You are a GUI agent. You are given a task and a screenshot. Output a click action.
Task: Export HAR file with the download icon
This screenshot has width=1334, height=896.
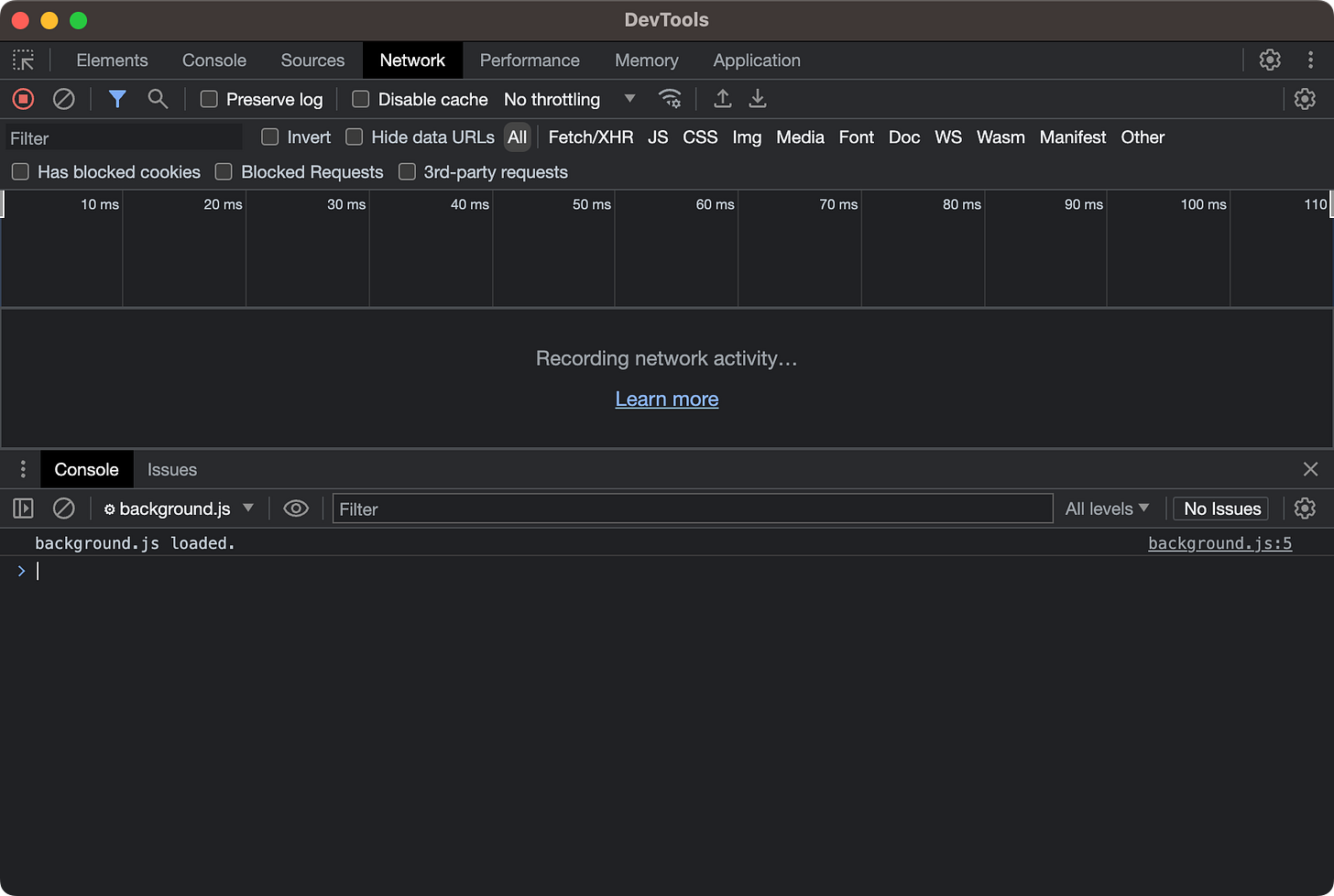pos(758,99)
